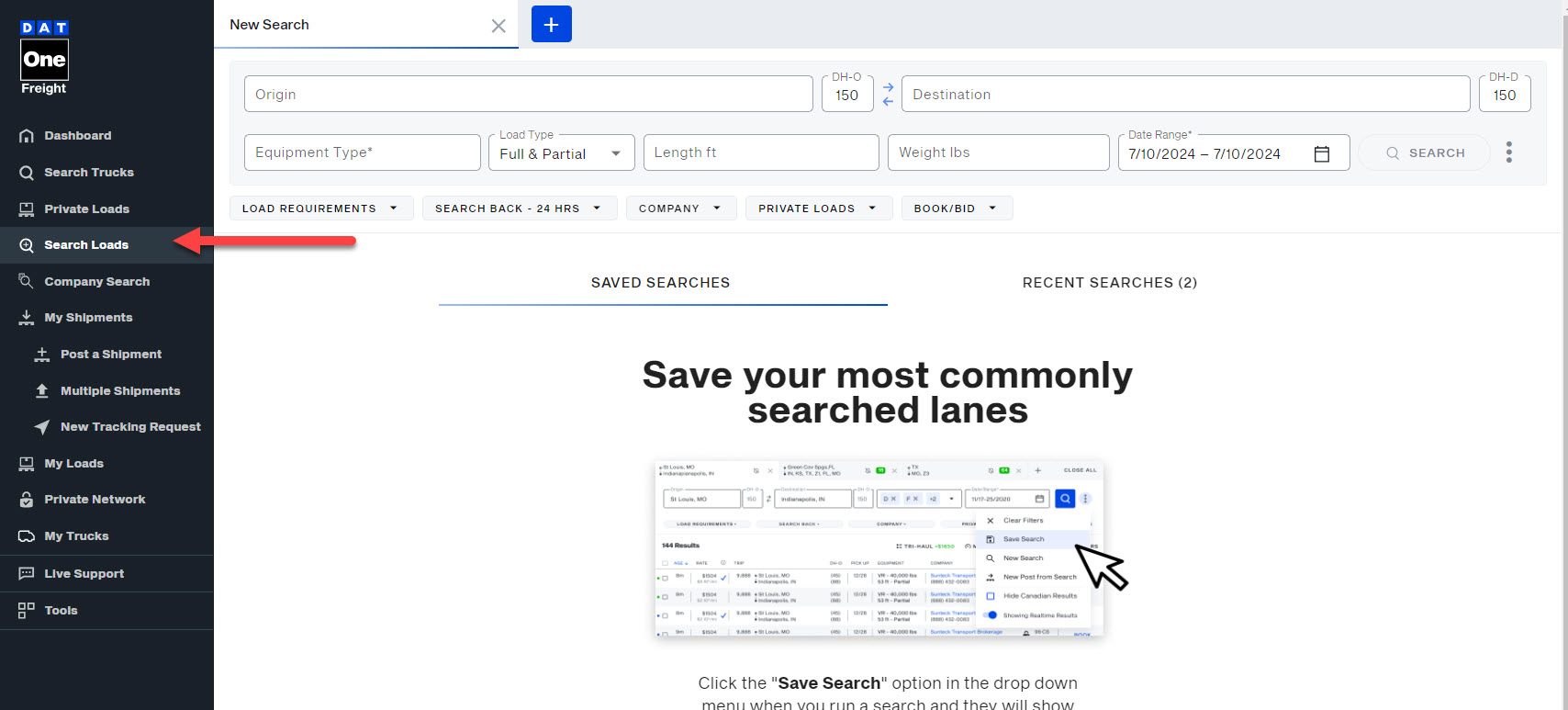Expand LOAD REQUIREMENTS filter
The width and height of the screenshot is (1568, 710).
[x=321, y=208]
